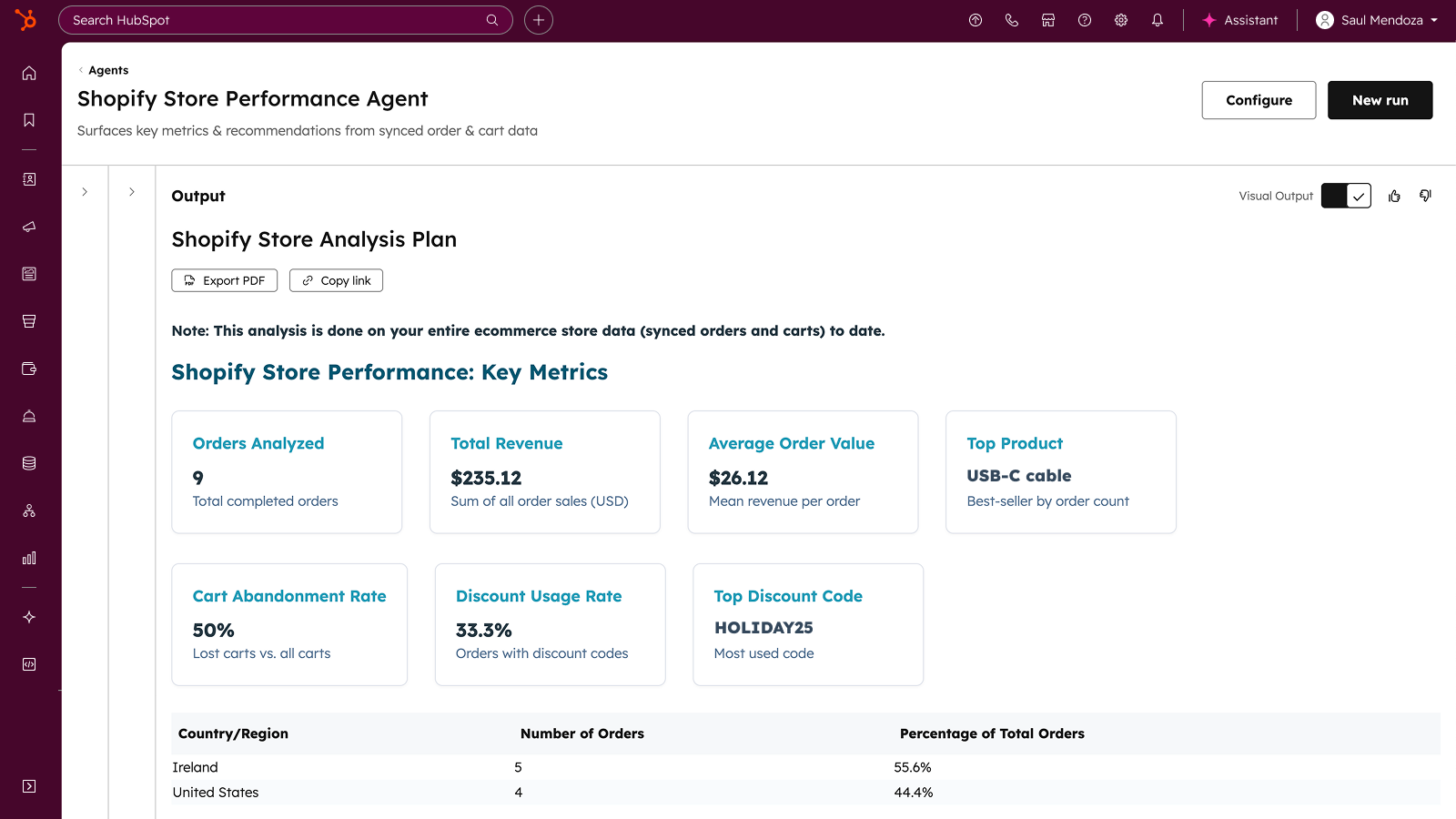Give thumbs up to the output

click(1394, 196)
